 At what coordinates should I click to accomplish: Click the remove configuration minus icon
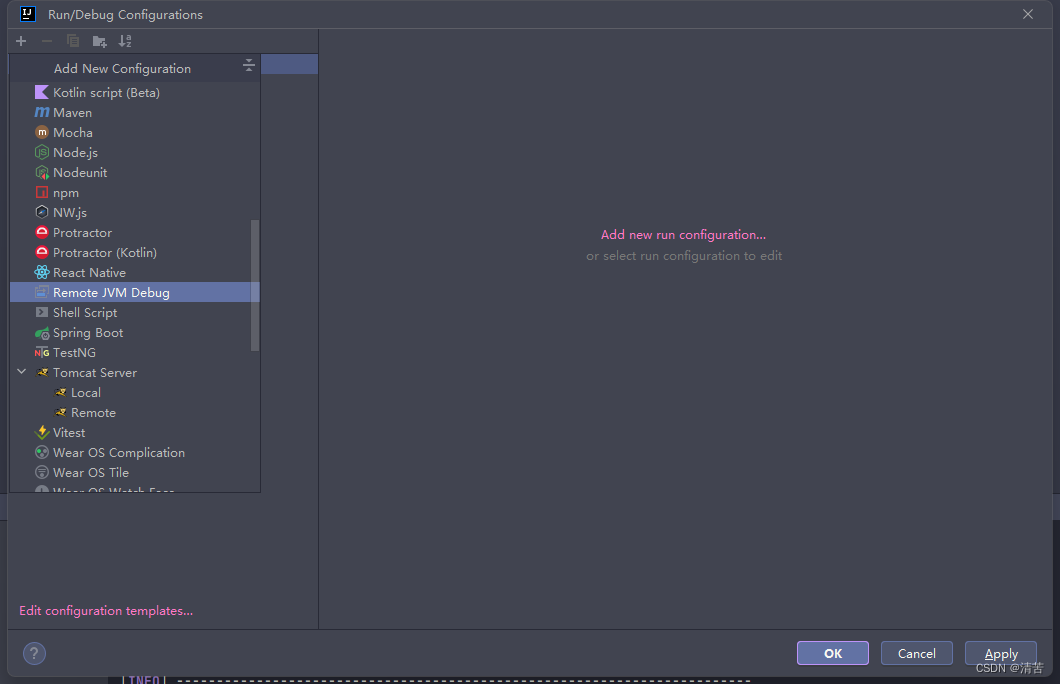46,41
